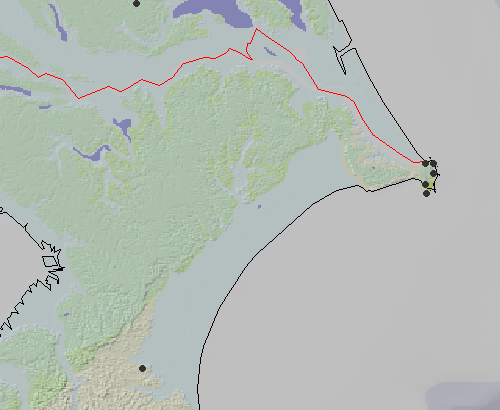Viewport: 500px width, 410px height.
Task: Select the curved purple river on left
Action: click(92, 153)
